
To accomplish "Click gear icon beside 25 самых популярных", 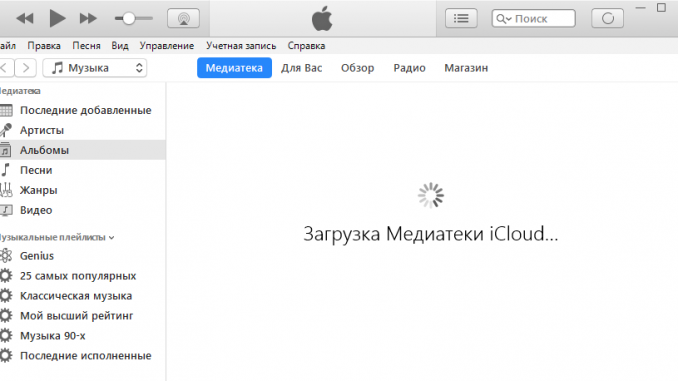I will 6,275.
